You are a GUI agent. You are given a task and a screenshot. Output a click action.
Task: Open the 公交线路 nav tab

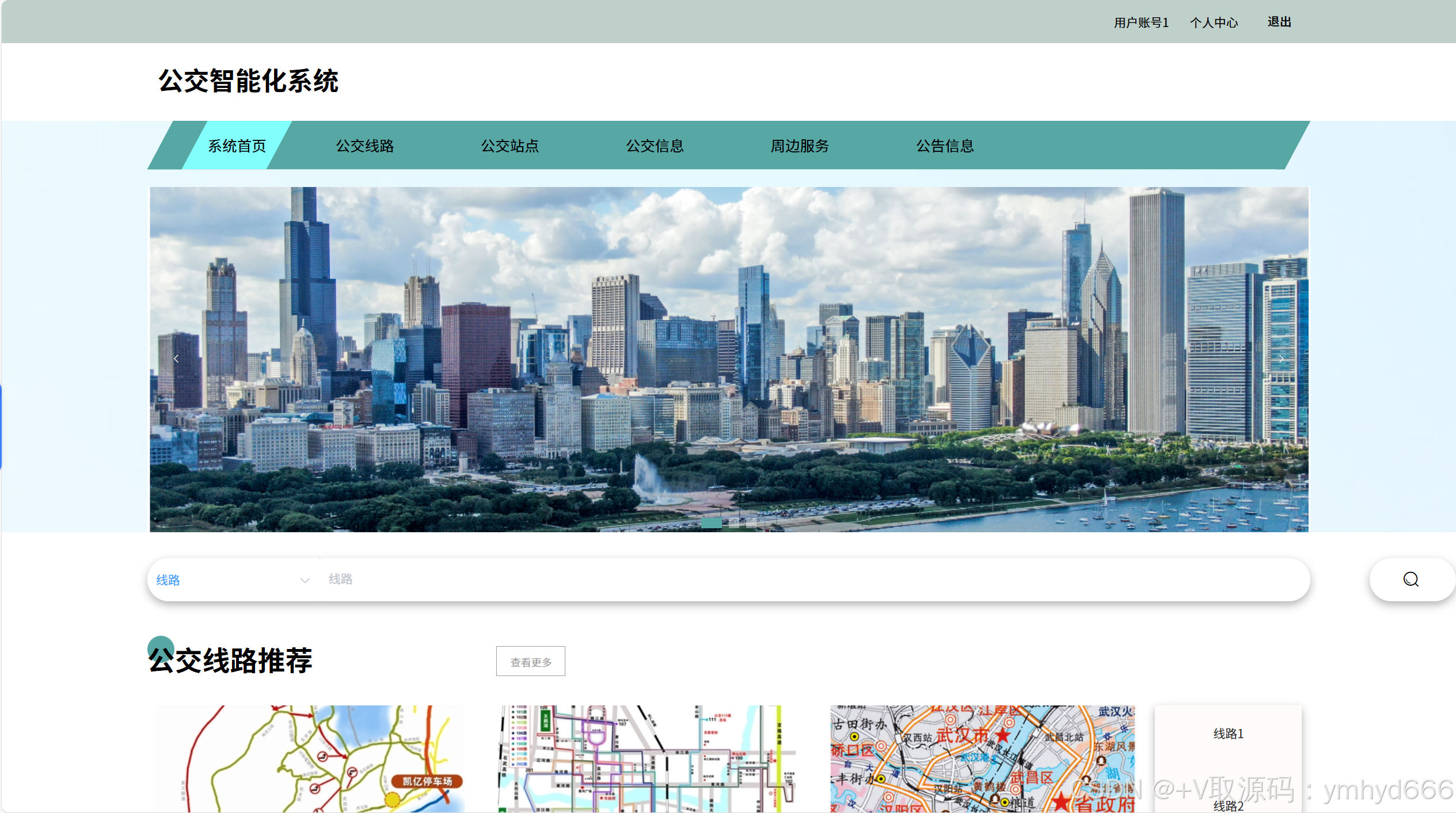click(365, 146)
